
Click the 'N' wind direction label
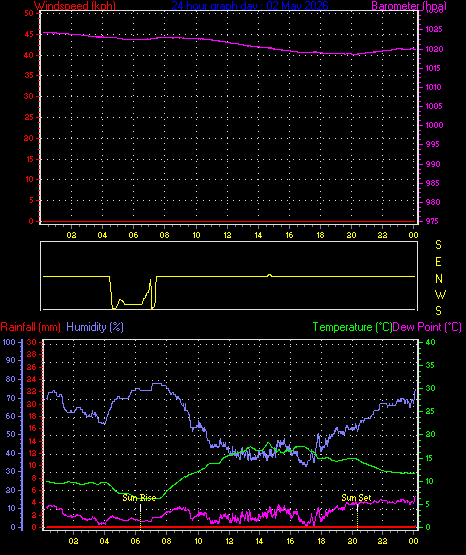[x=439, y=279]
